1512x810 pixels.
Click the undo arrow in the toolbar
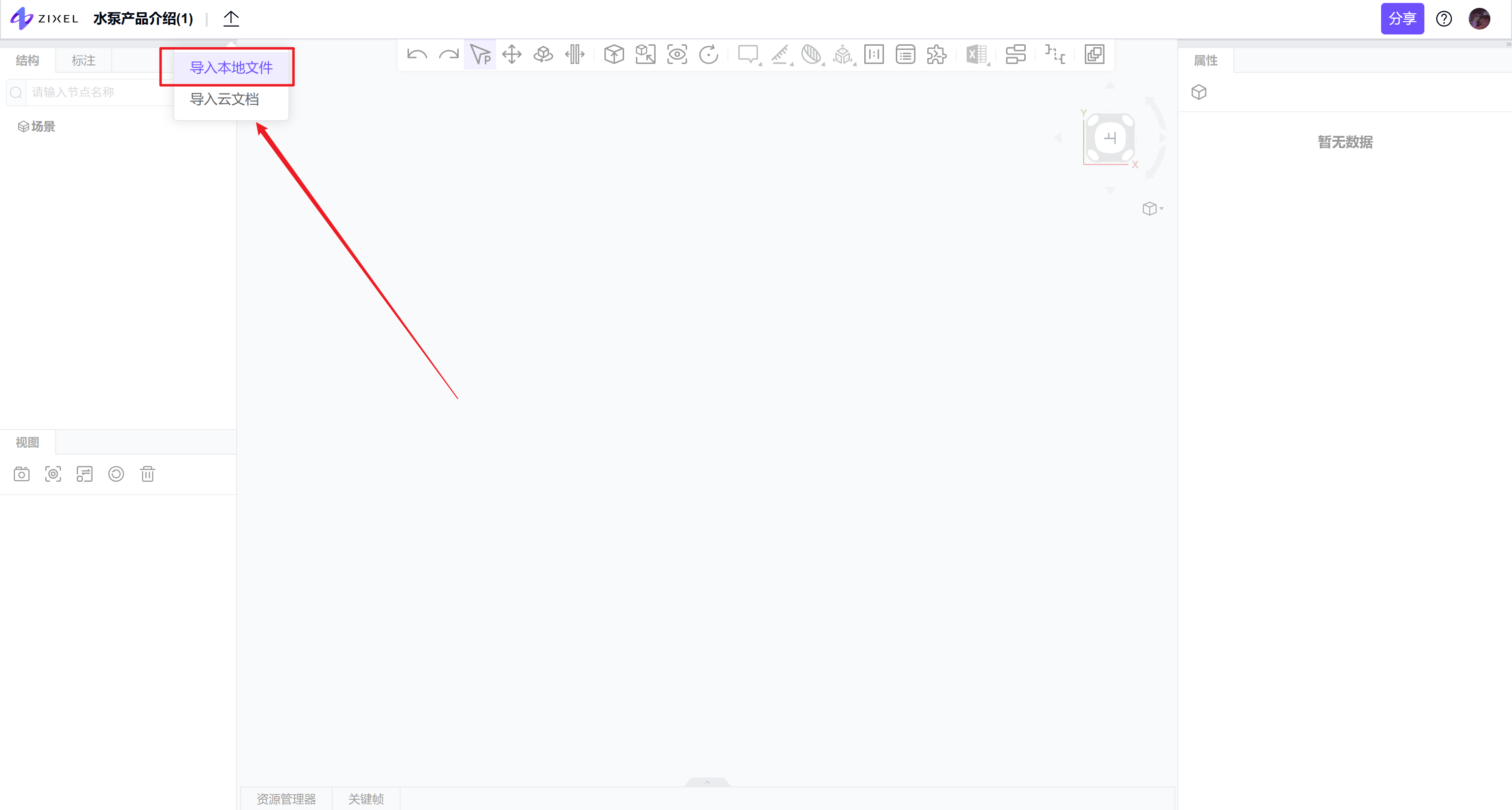pyautogui.click(x=417, y=55)
